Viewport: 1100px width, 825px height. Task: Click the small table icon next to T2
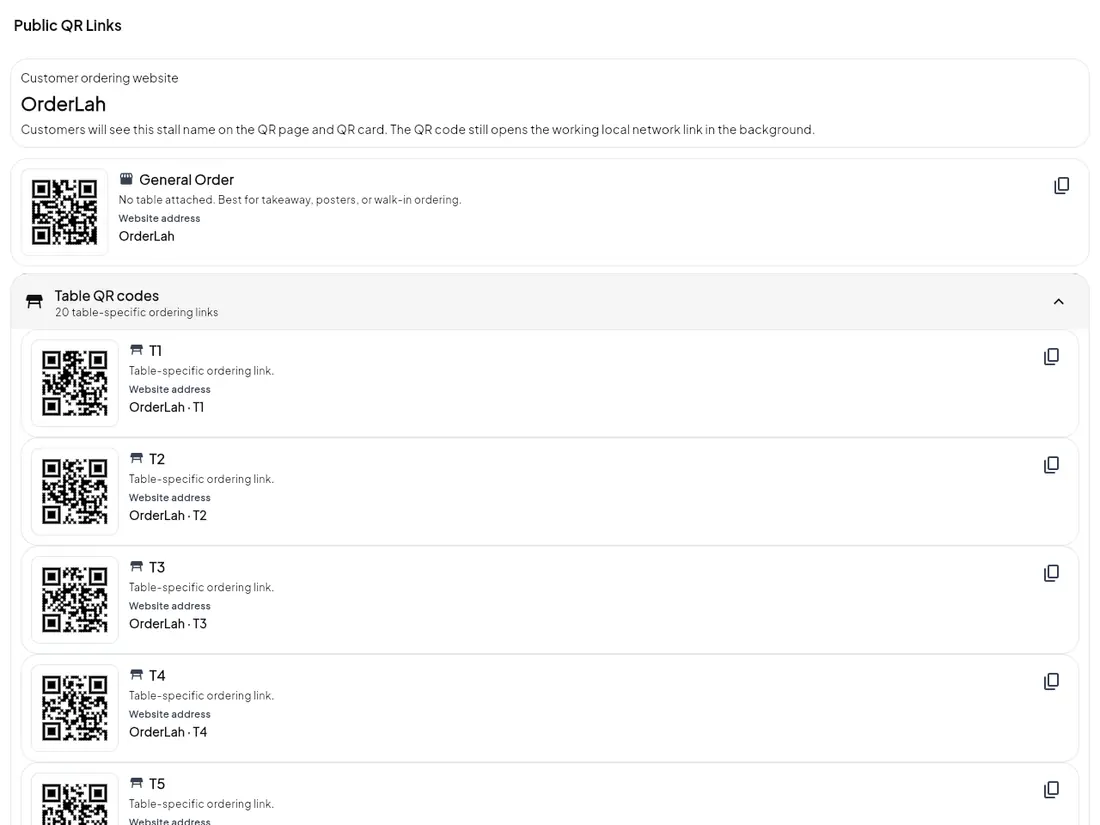tap(136, 458)
